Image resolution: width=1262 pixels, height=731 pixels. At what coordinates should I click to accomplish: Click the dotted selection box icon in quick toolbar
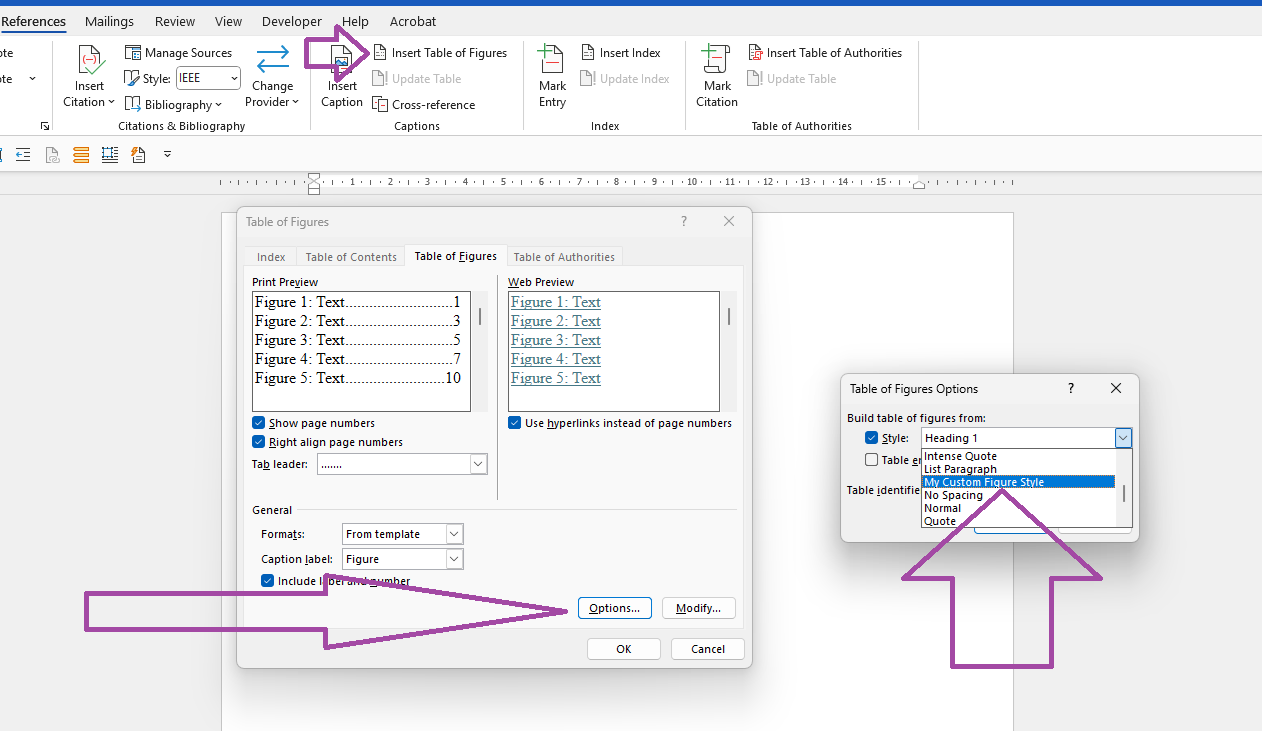click(110, 154)
